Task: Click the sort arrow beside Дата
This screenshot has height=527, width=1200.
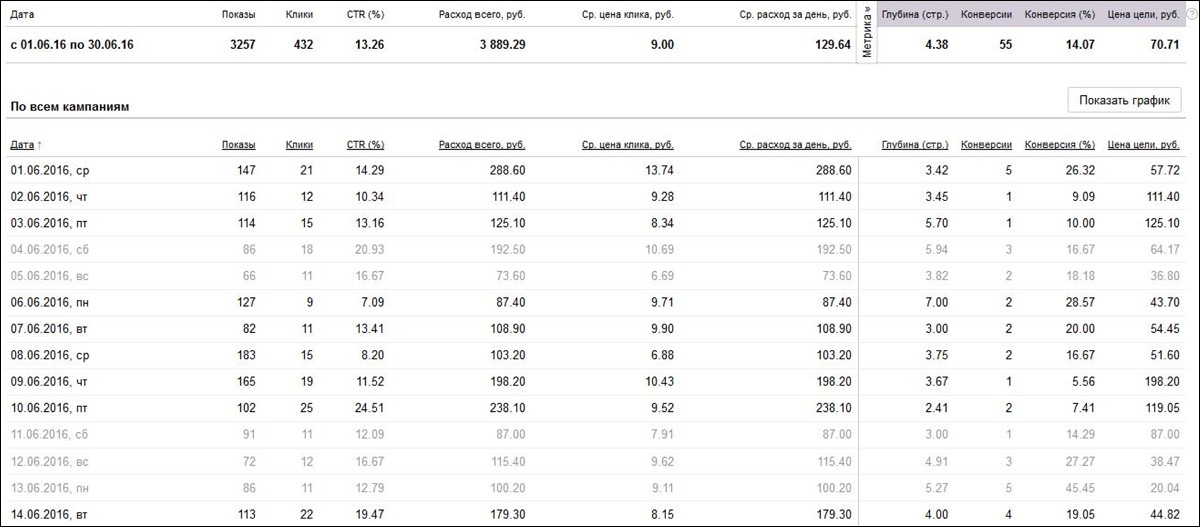Action: pos(40,145)
